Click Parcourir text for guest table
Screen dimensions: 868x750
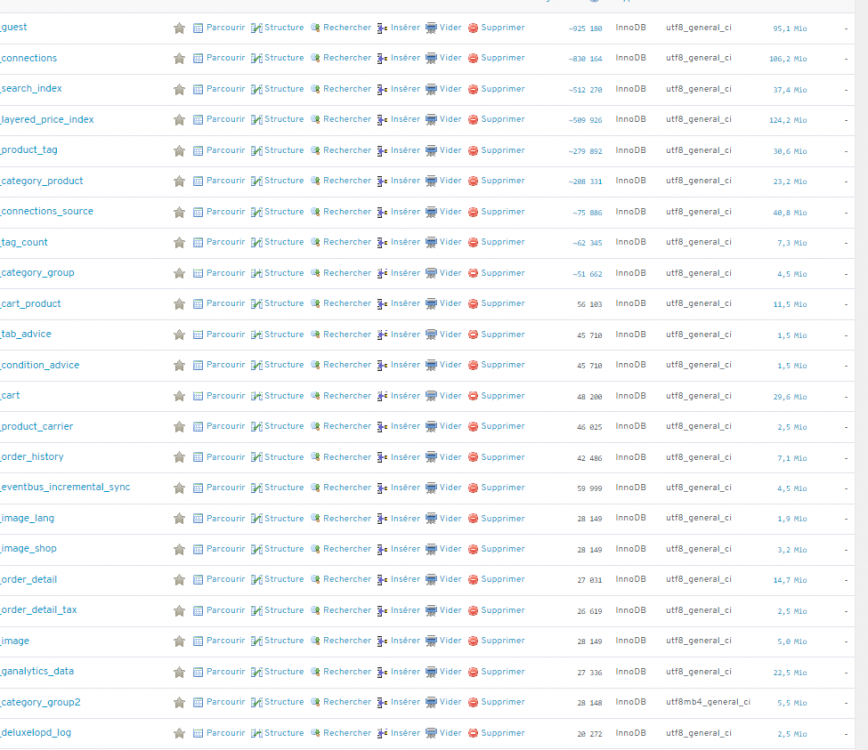[x=225, y=28]
